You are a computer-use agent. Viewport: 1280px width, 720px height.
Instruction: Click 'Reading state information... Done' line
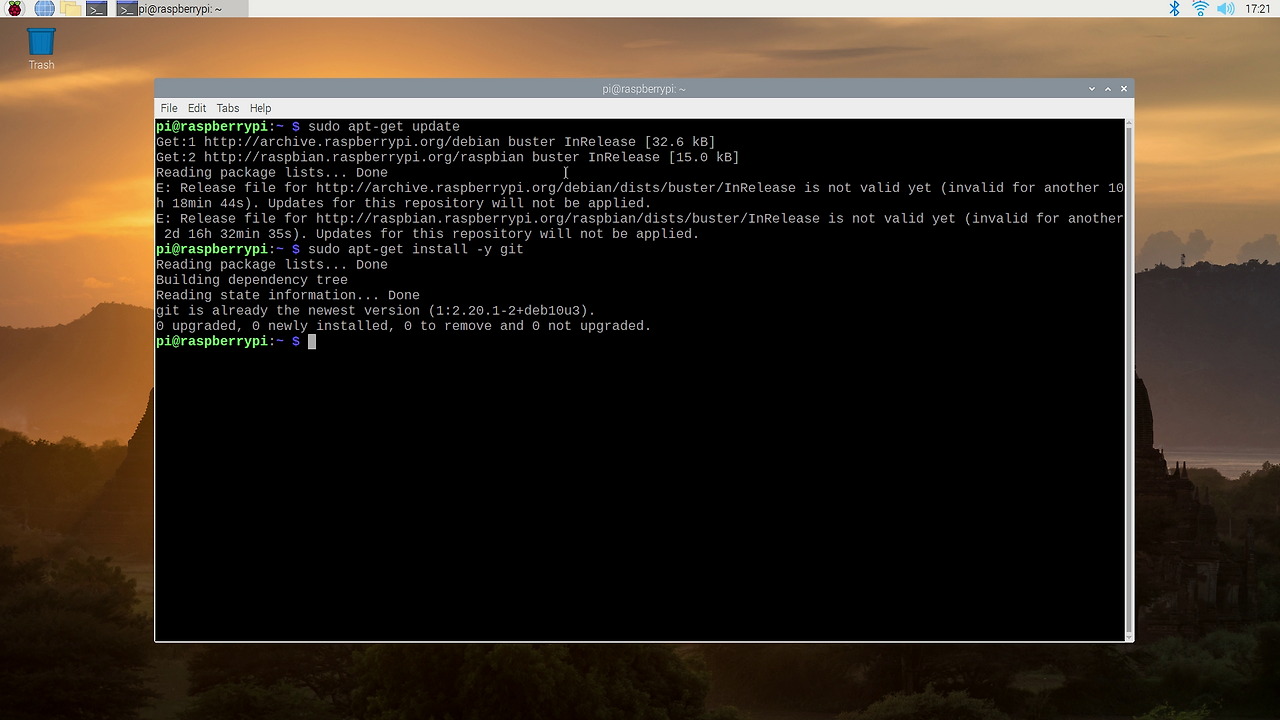[288, 295]
